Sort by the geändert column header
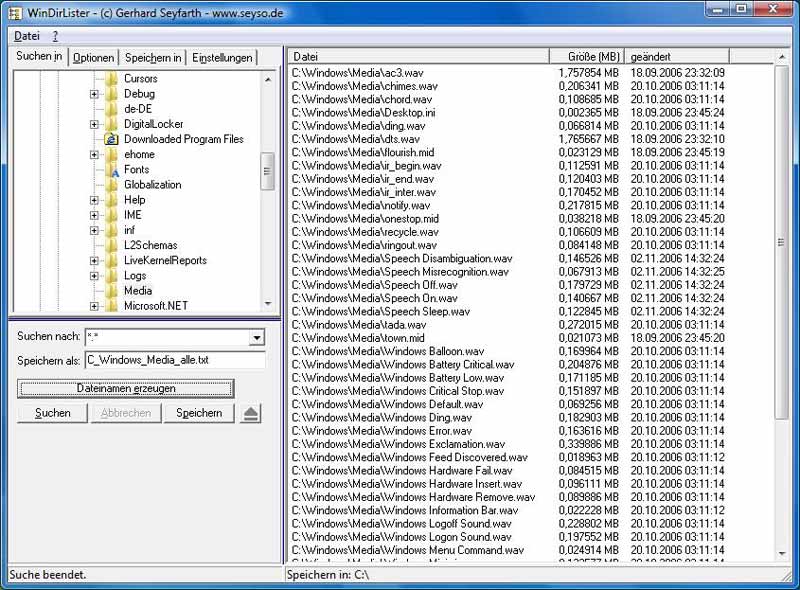The width and height of the screenshot is (800, 590). pos(677,57)
